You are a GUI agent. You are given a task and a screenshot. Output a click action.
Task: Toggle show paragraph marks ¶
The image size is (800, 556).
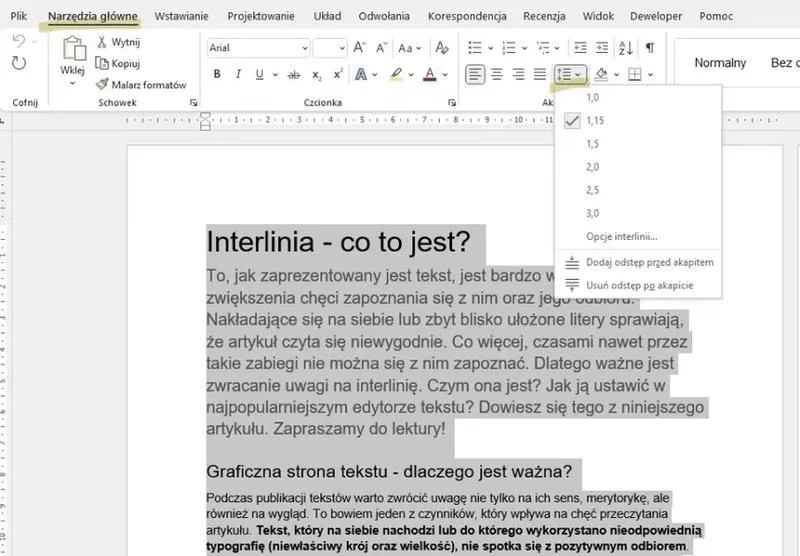tap(649, 48)
